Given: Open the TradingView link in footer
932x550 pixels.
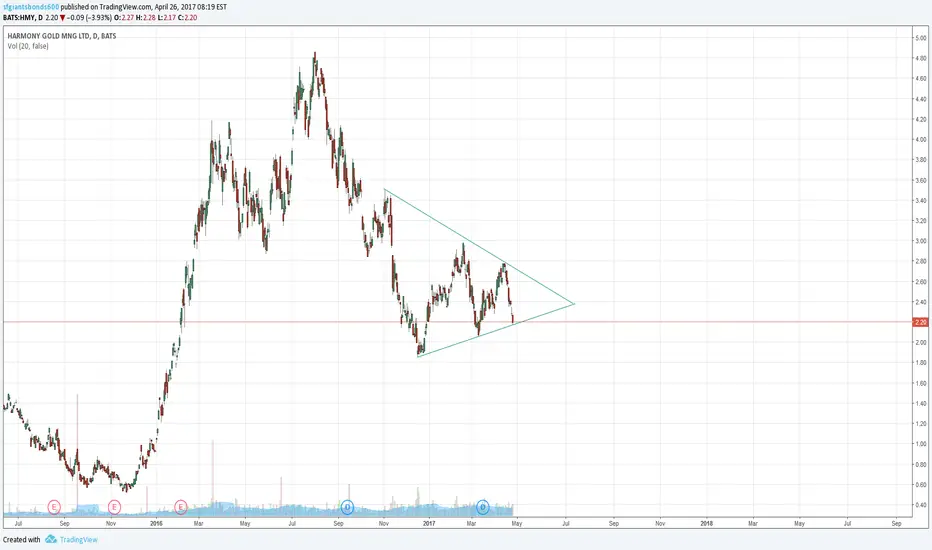Looking at the screenshot, I should tap(78, 540).
